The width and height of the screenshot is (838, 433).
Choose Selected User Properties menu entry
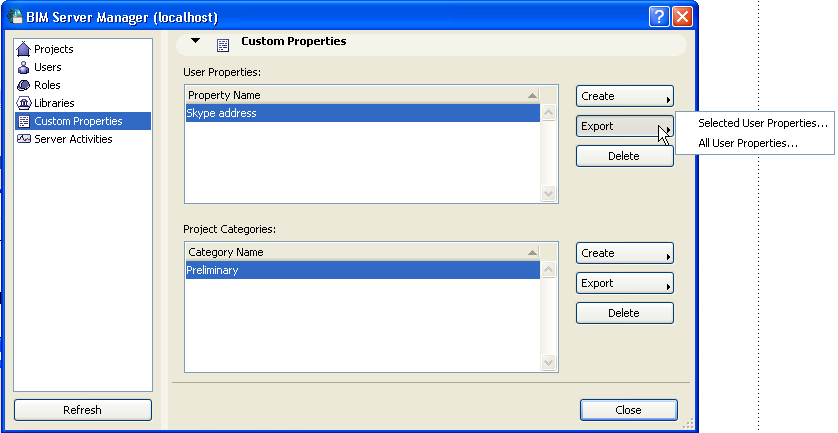point(763,123)
